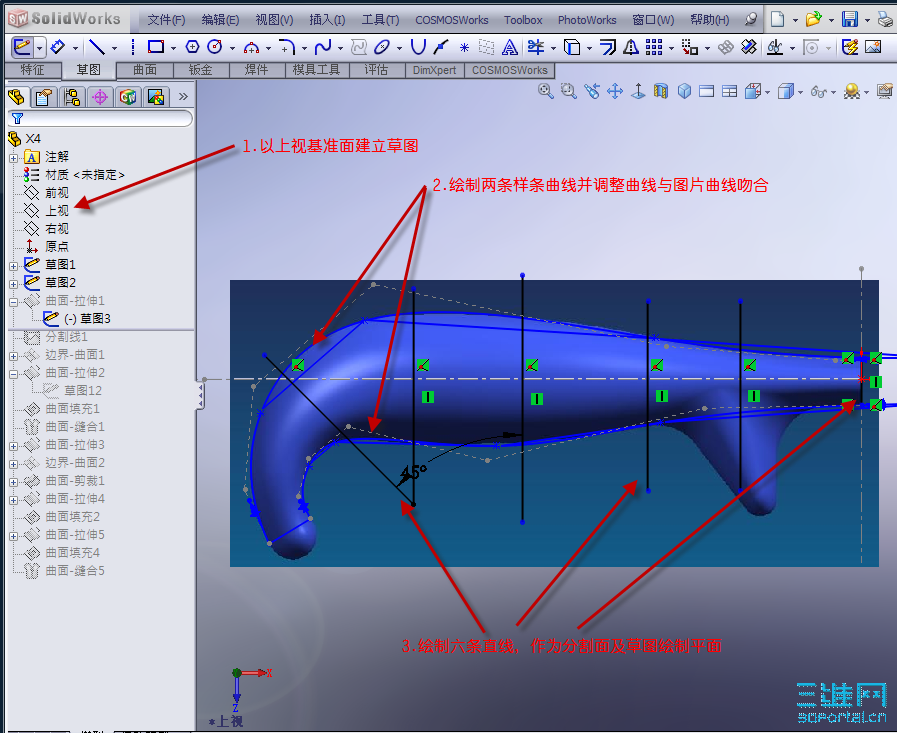The image size is (897, 733).
Task: Open the DimXpertManager panel tab
Action: pos(100,97)
